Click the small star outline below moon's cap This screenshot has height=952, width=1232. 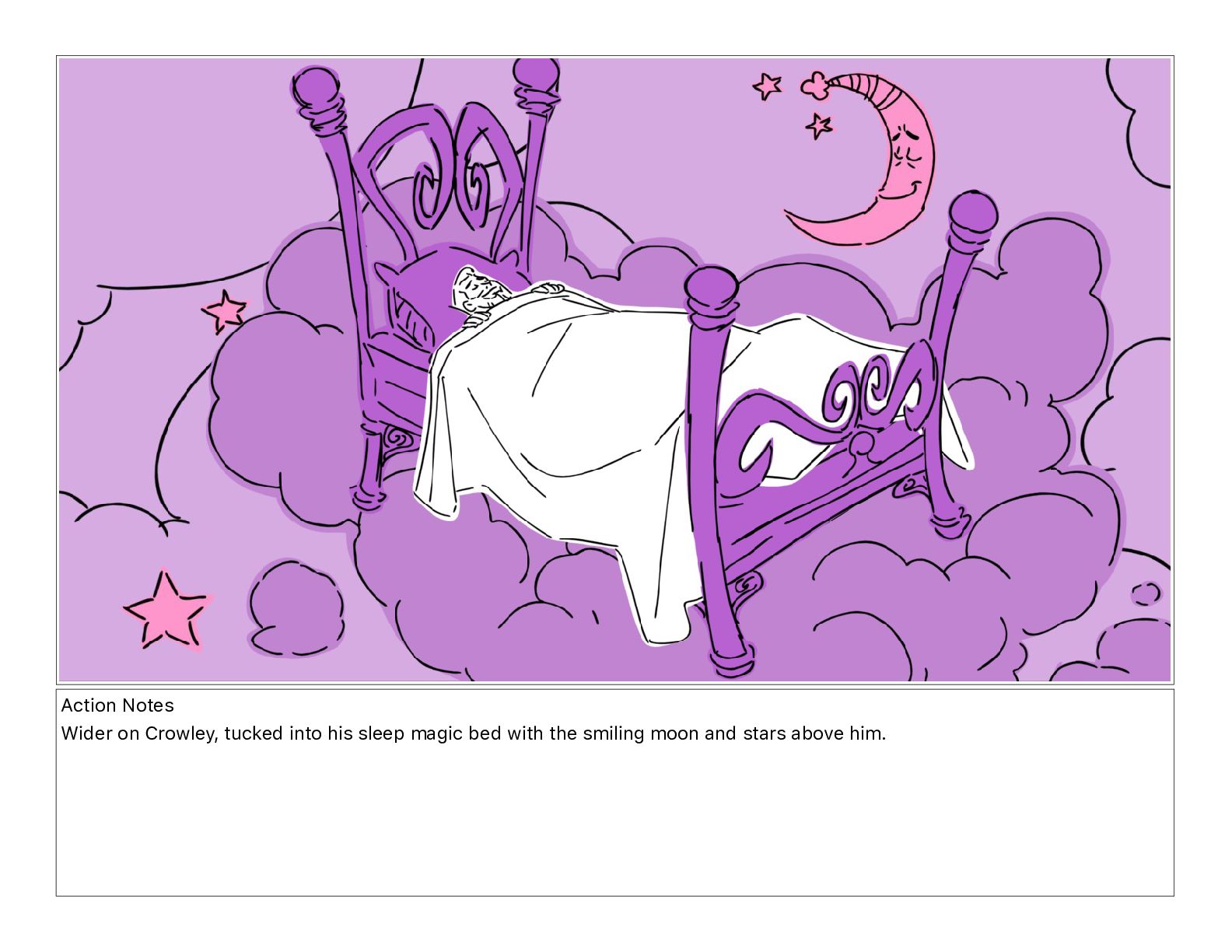pos(819,125)
